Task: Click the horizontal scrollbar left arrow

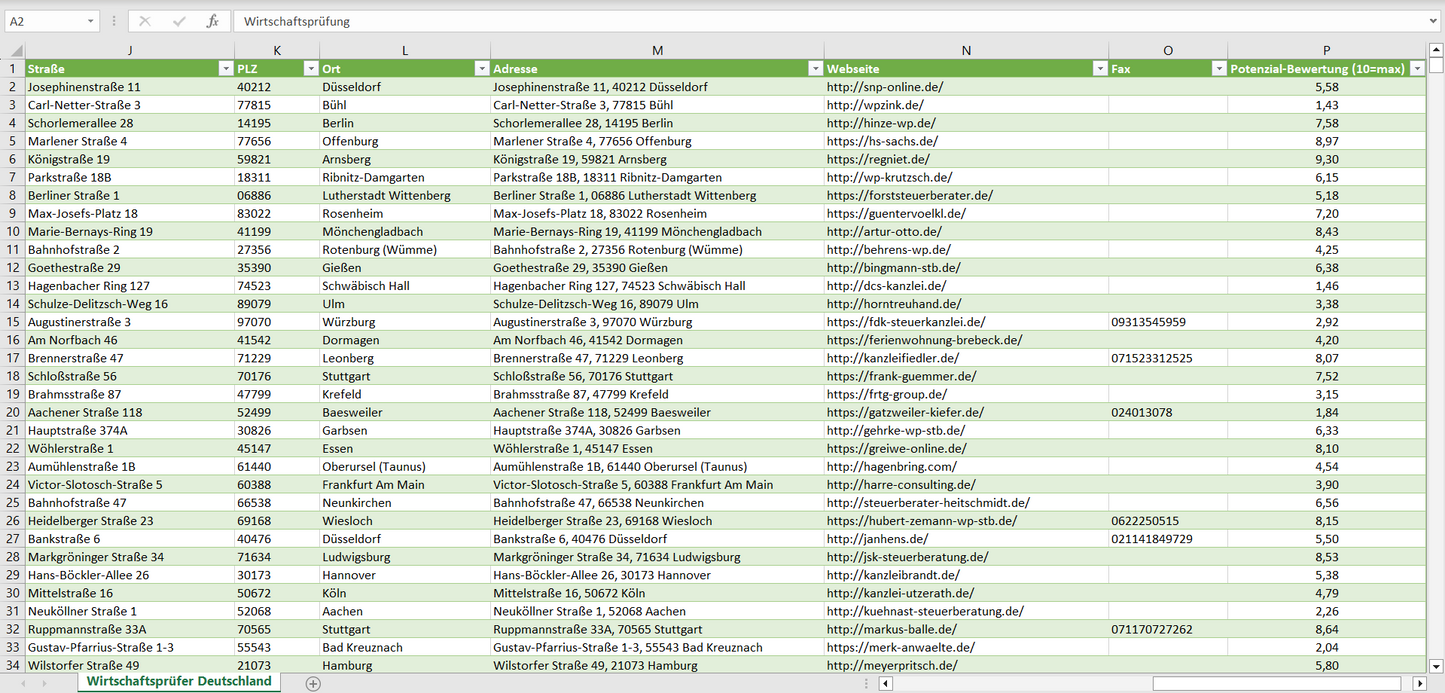Action: click(x=885, y=684)
